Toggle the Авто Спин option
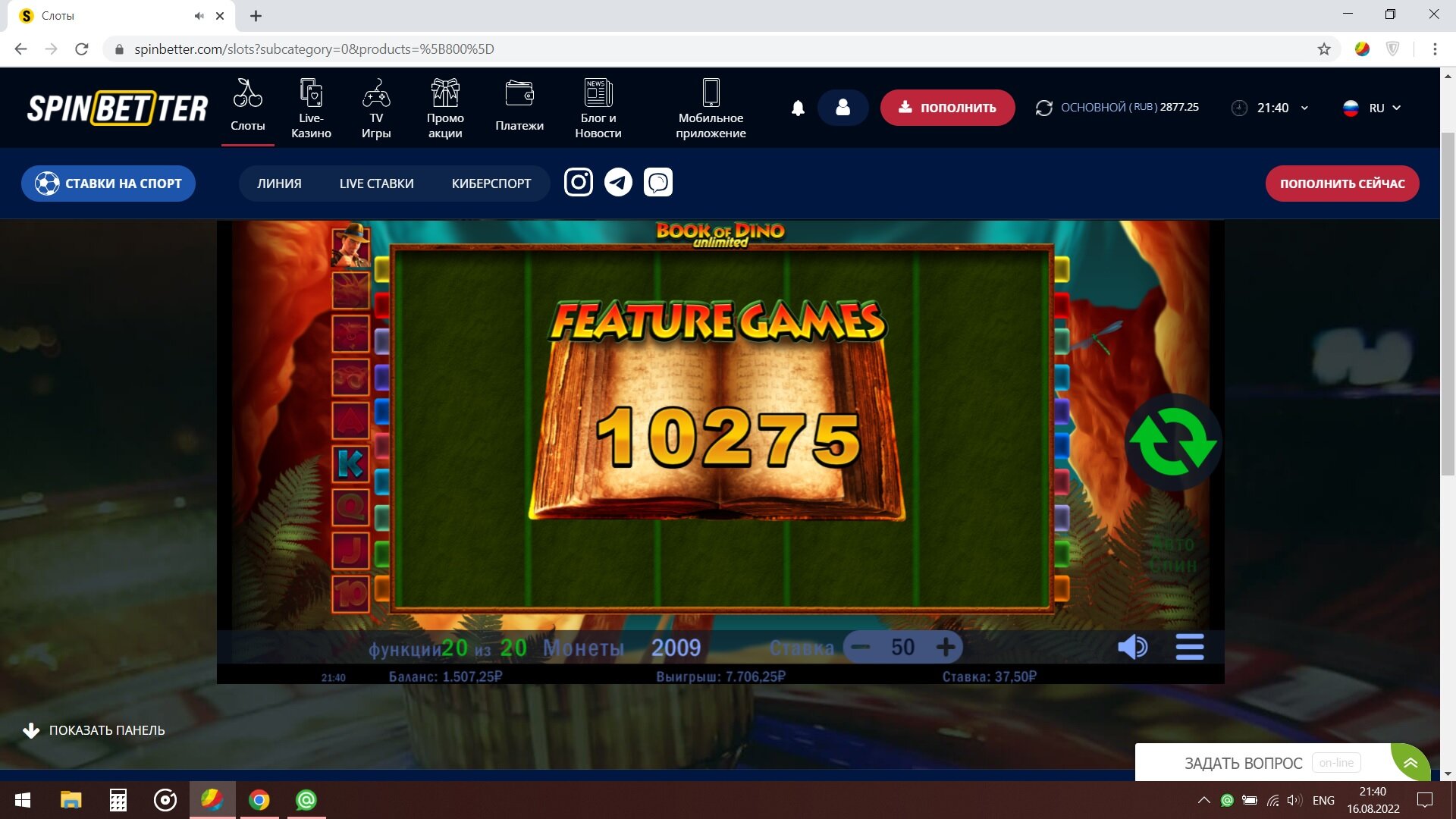 coord(1174,555)
